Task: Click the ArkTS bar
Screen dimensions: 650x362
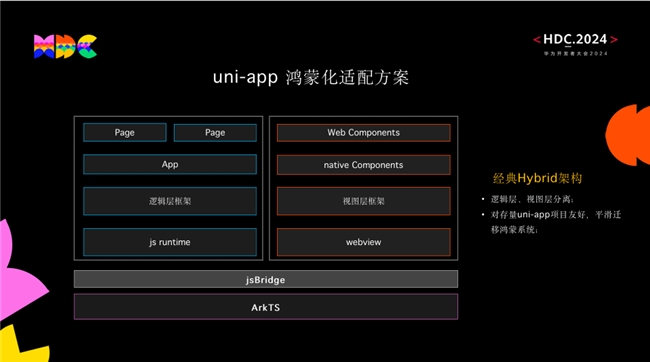Action: [x=266, y=307]
